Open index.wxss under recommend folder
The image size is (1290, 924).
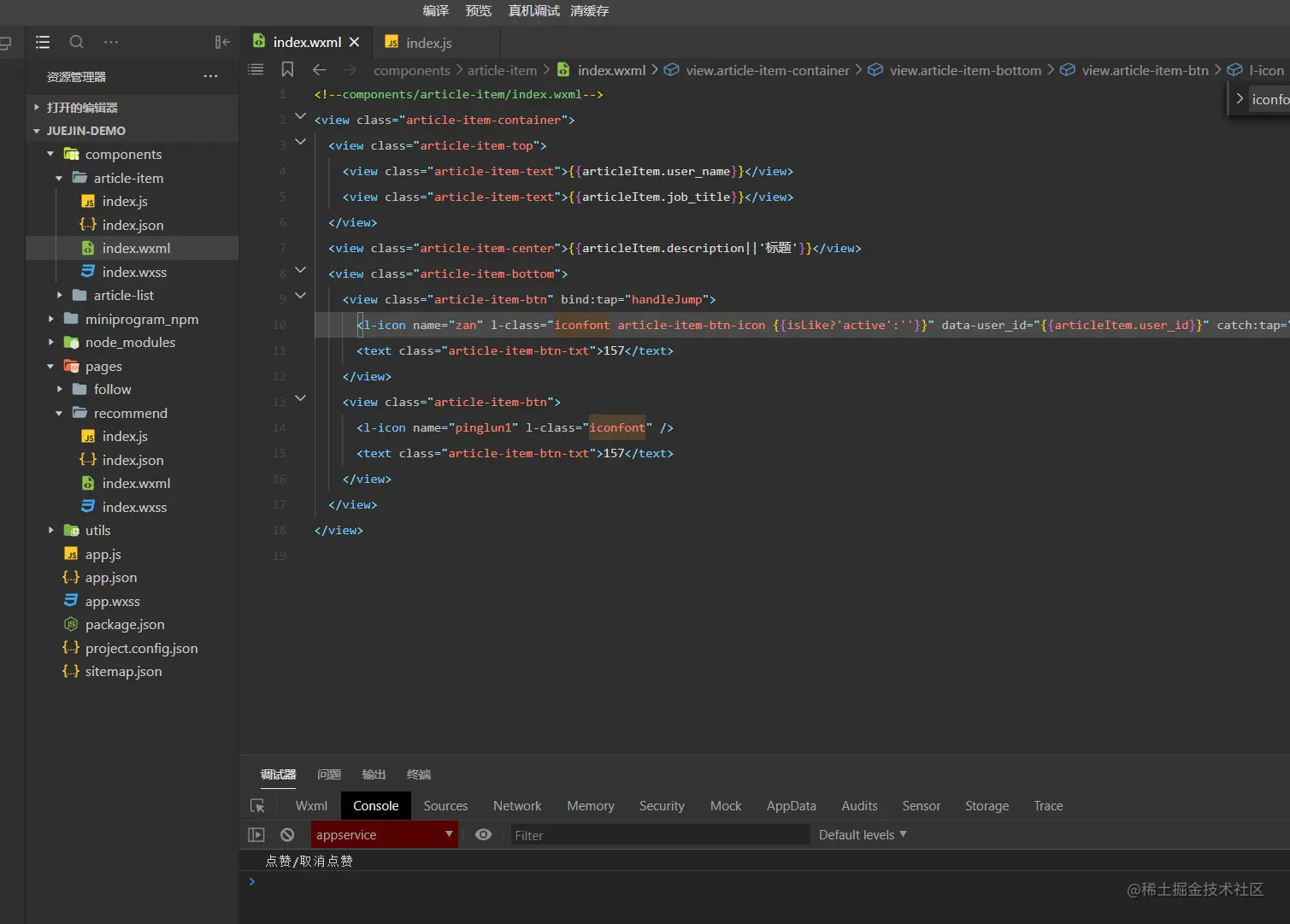tap(133, 507)
